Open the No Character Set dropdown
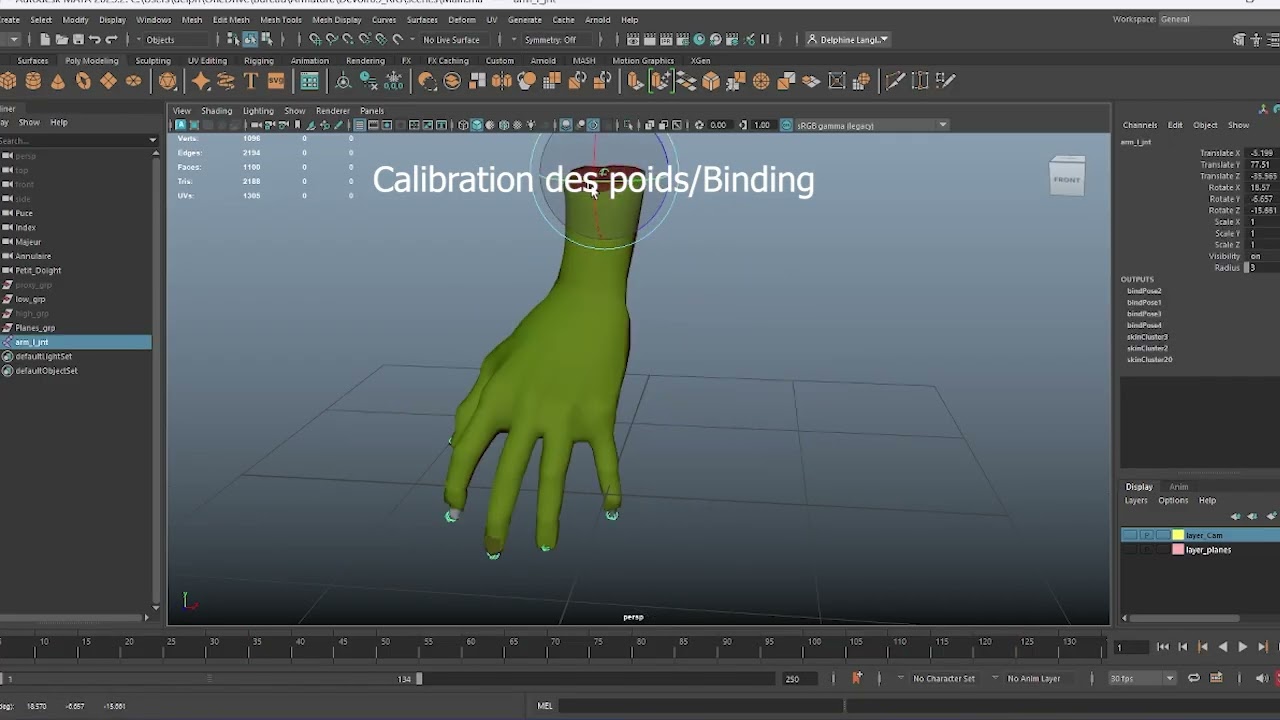Image resolution: width=1280 pixels, height=720 pixels. click(x=943, y=678)
